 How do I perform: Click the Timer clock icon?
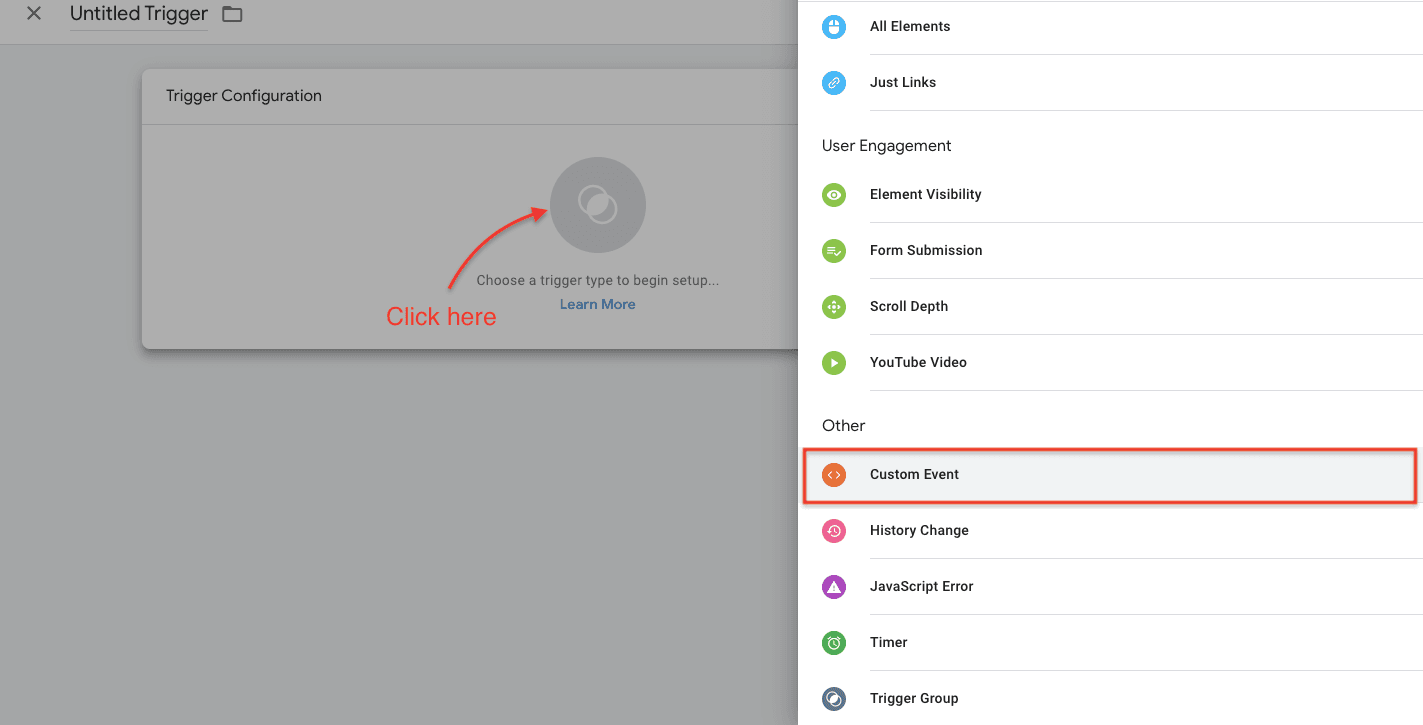(834, 643)
